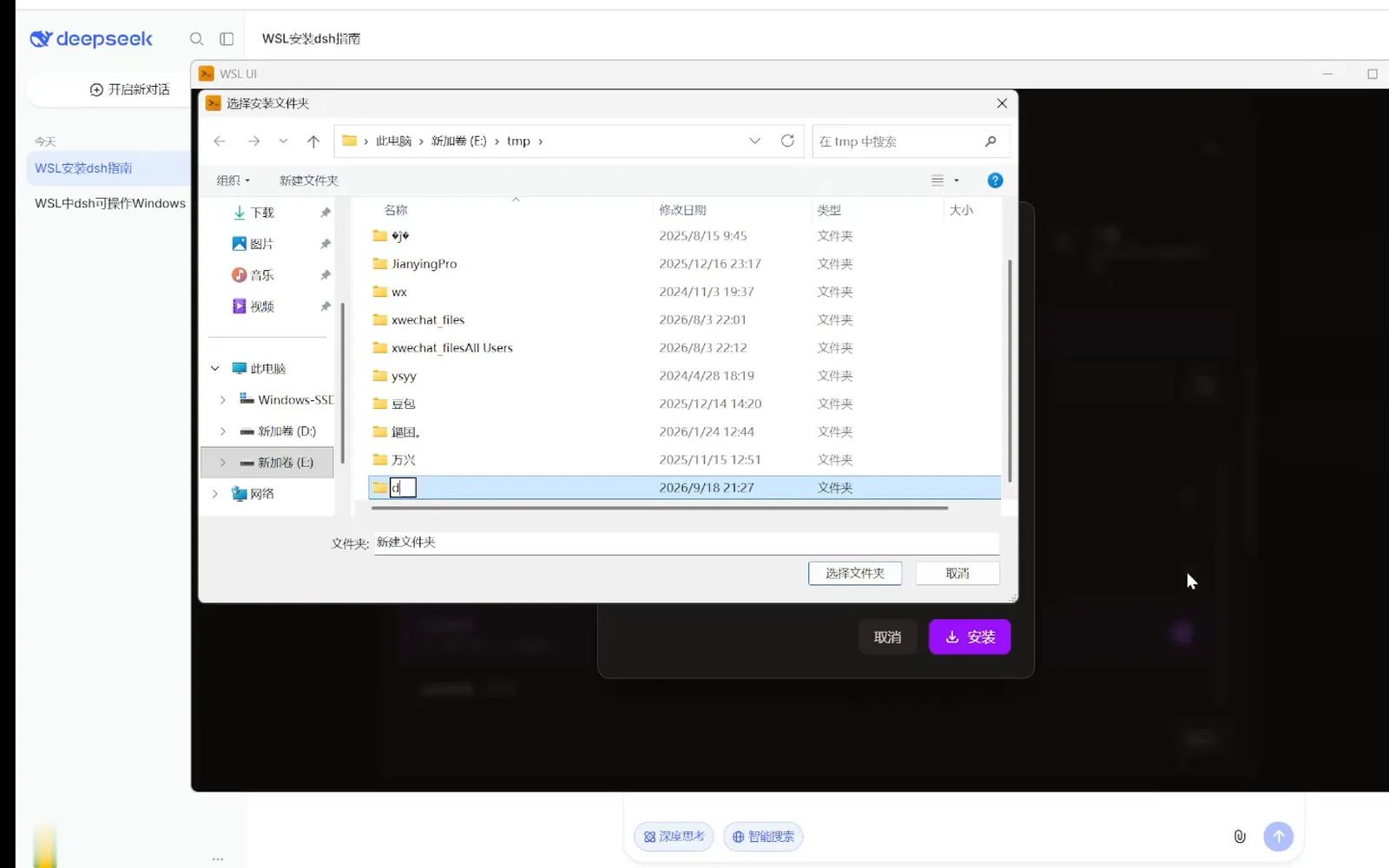
Task: Start a new chat with 开启新对话
Action: tap(129, 89)
